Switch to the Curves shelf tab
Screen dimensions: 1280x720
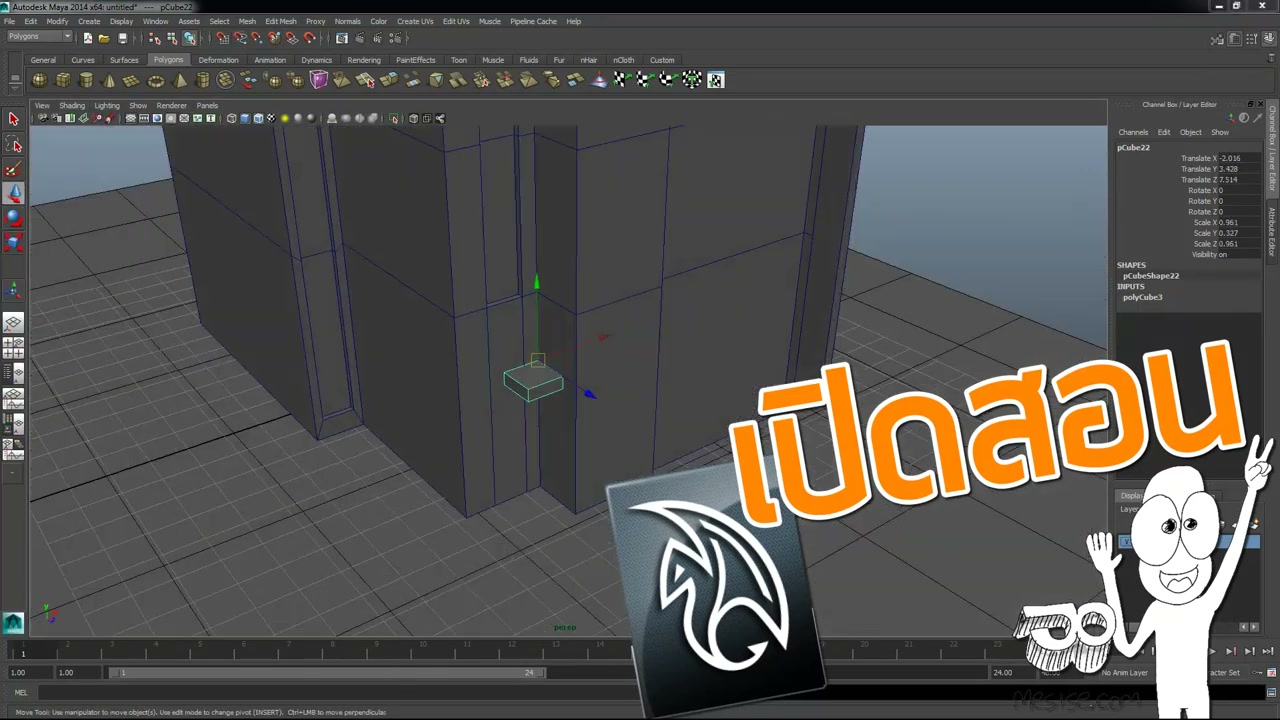coord(83,60)
